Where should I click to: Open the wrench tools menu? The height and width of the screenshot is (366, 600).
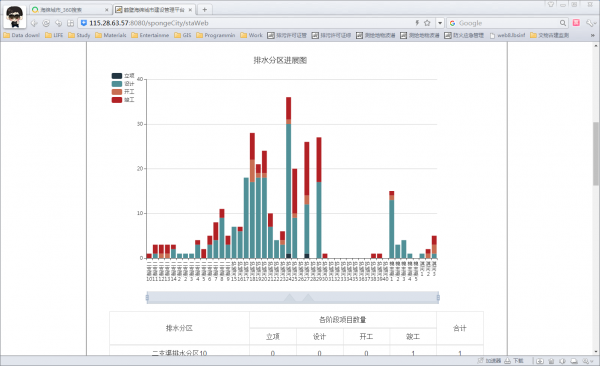[590, 23]
